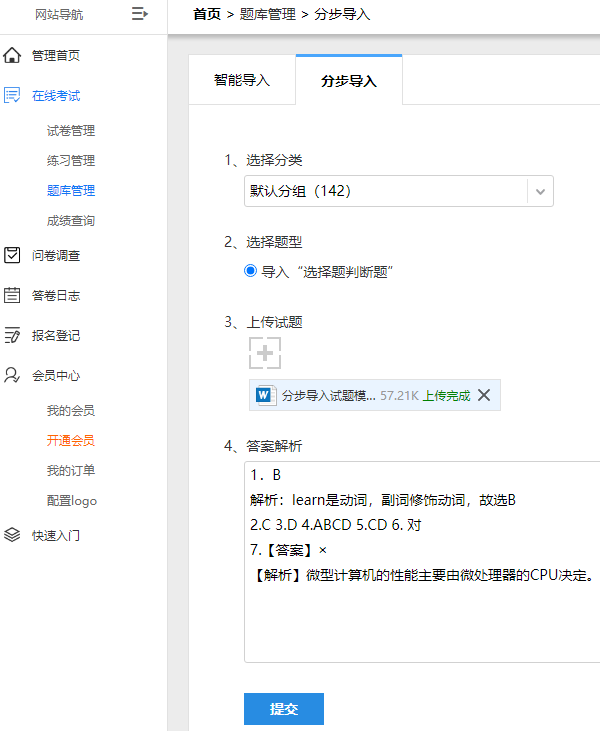Open the 默认分组 (142) category dropdown
The height and width of the screenshot is (731, 600).
coord(399,191)
